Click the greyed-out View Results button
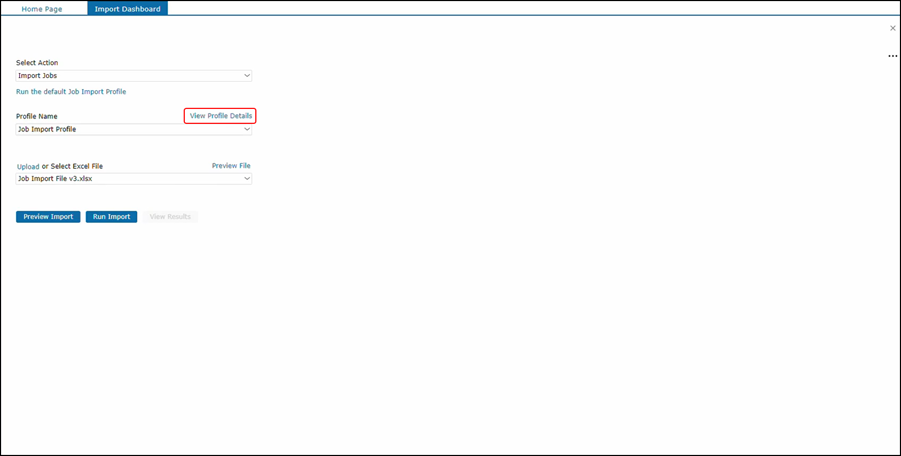The width and height of the screenshot is (901, 456). (x=170, y=216)
